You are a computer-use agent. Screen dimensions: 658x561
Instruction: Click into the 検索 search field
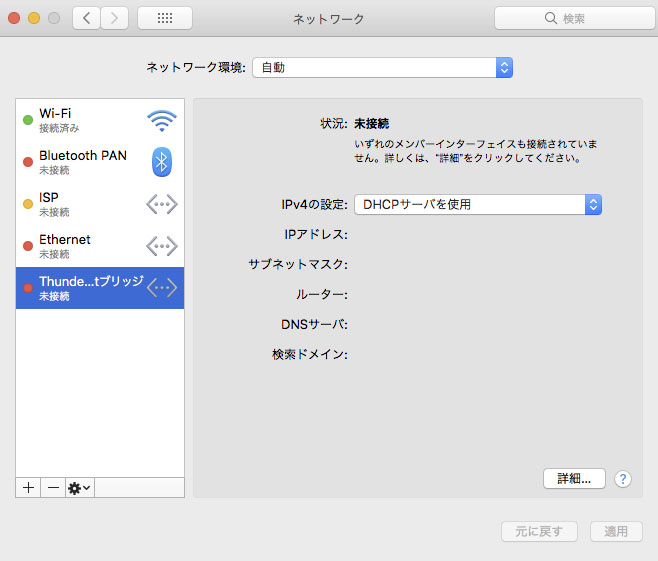pos(574,18)
